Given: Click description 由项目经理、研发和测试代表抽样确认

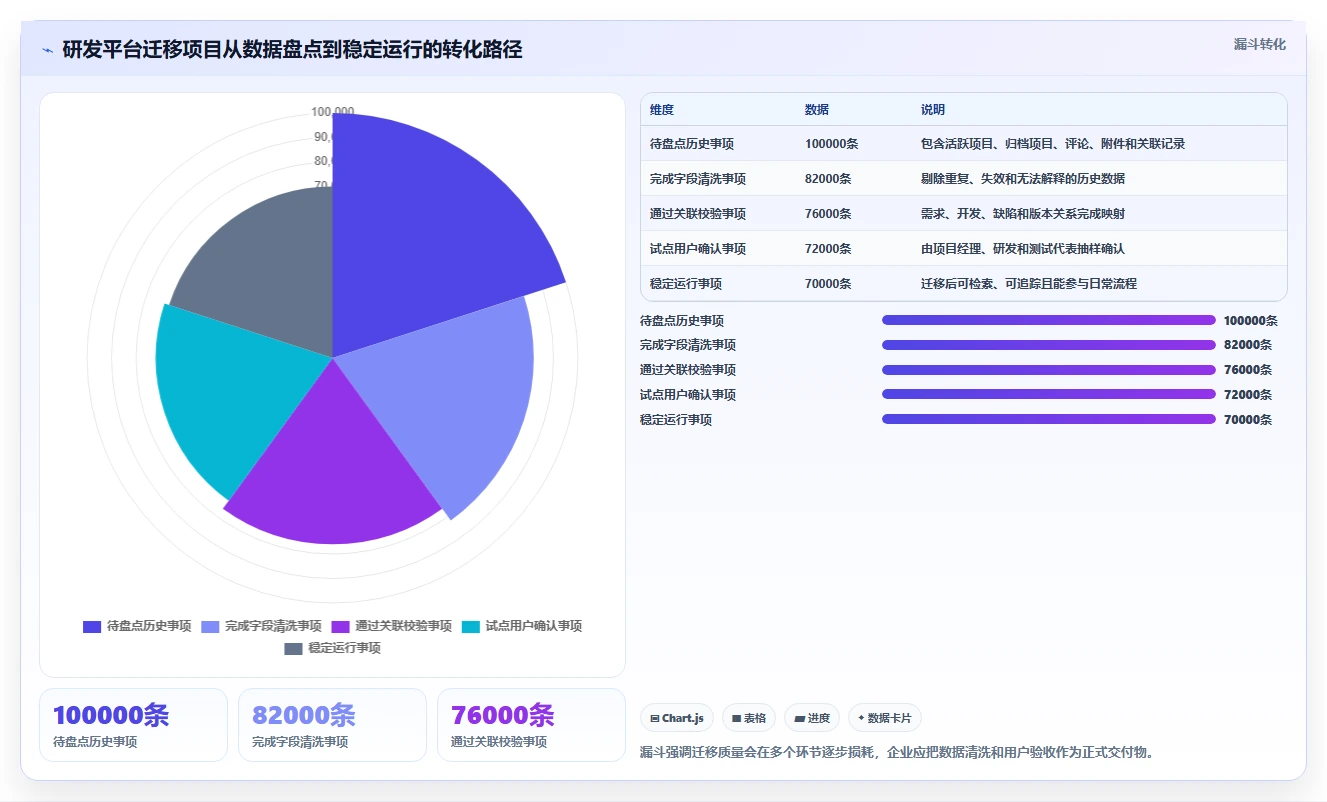Looking at the screenshot, I should (x=1023, y=249).
